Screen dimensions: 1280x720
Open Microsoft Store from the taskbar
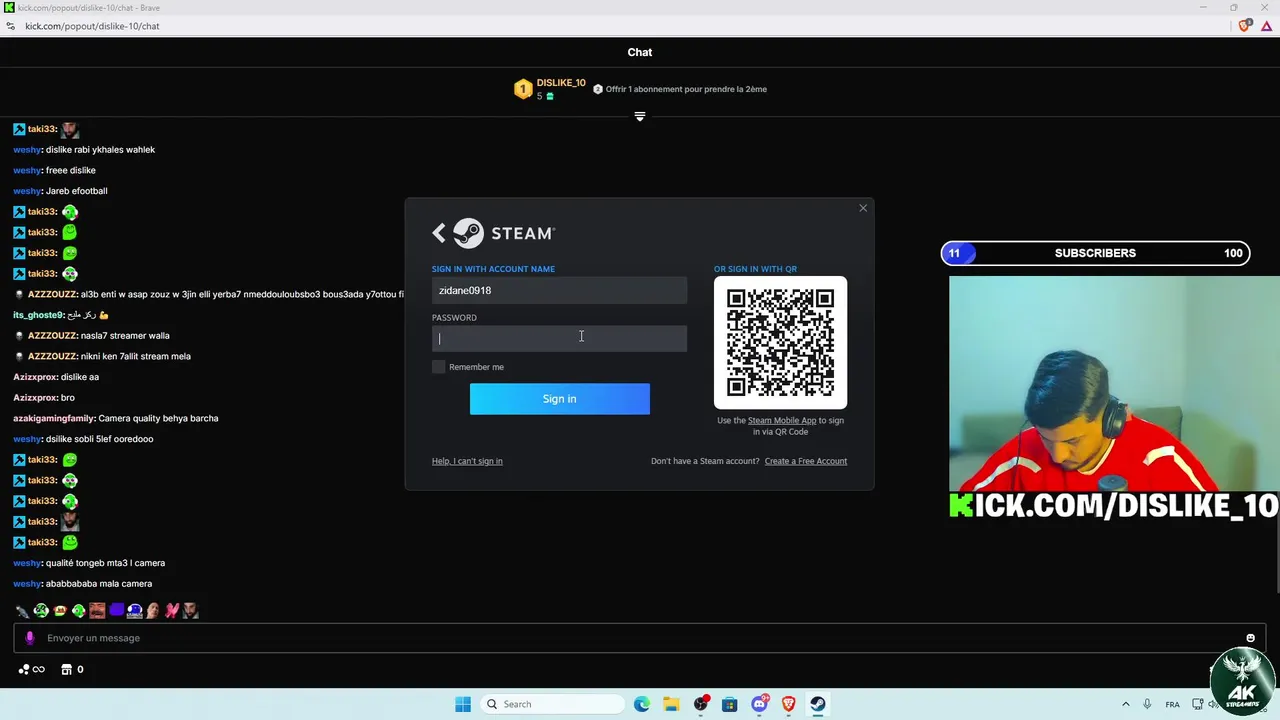730,704
